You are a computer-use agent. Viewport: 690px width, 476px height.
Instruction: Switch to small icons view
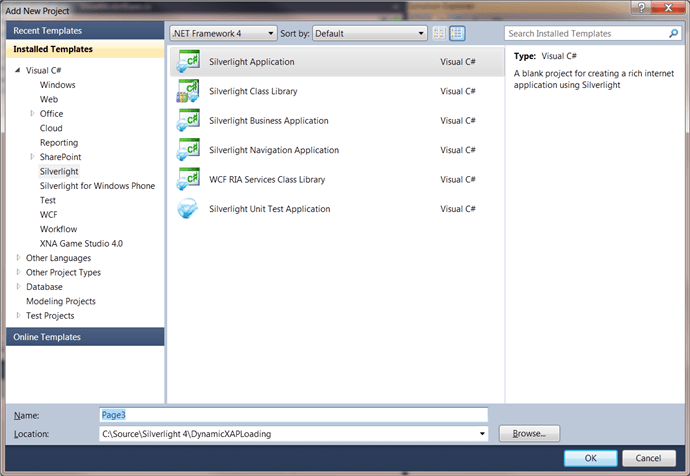coord(439,33)
